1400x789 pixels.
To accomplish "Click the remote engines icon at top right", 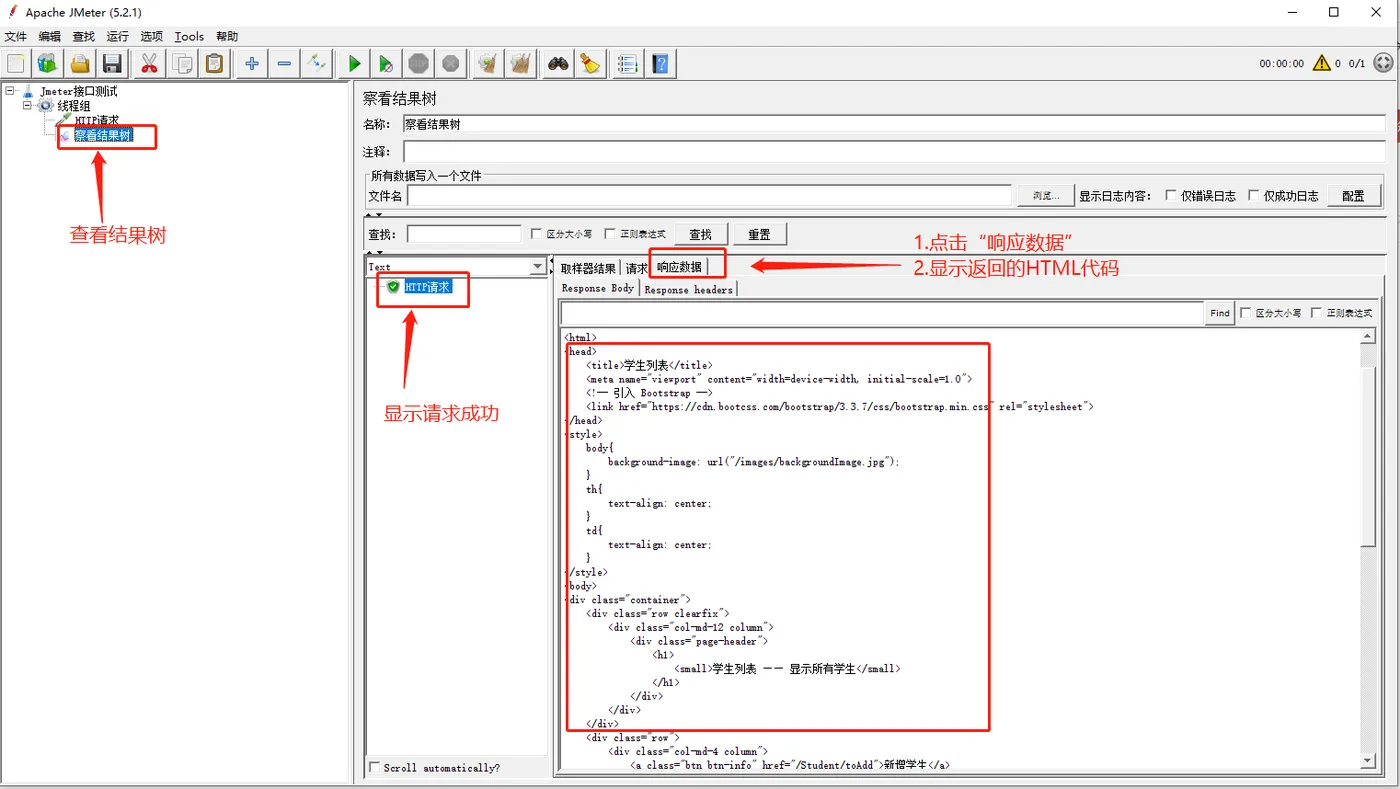I will (1384, 63).
